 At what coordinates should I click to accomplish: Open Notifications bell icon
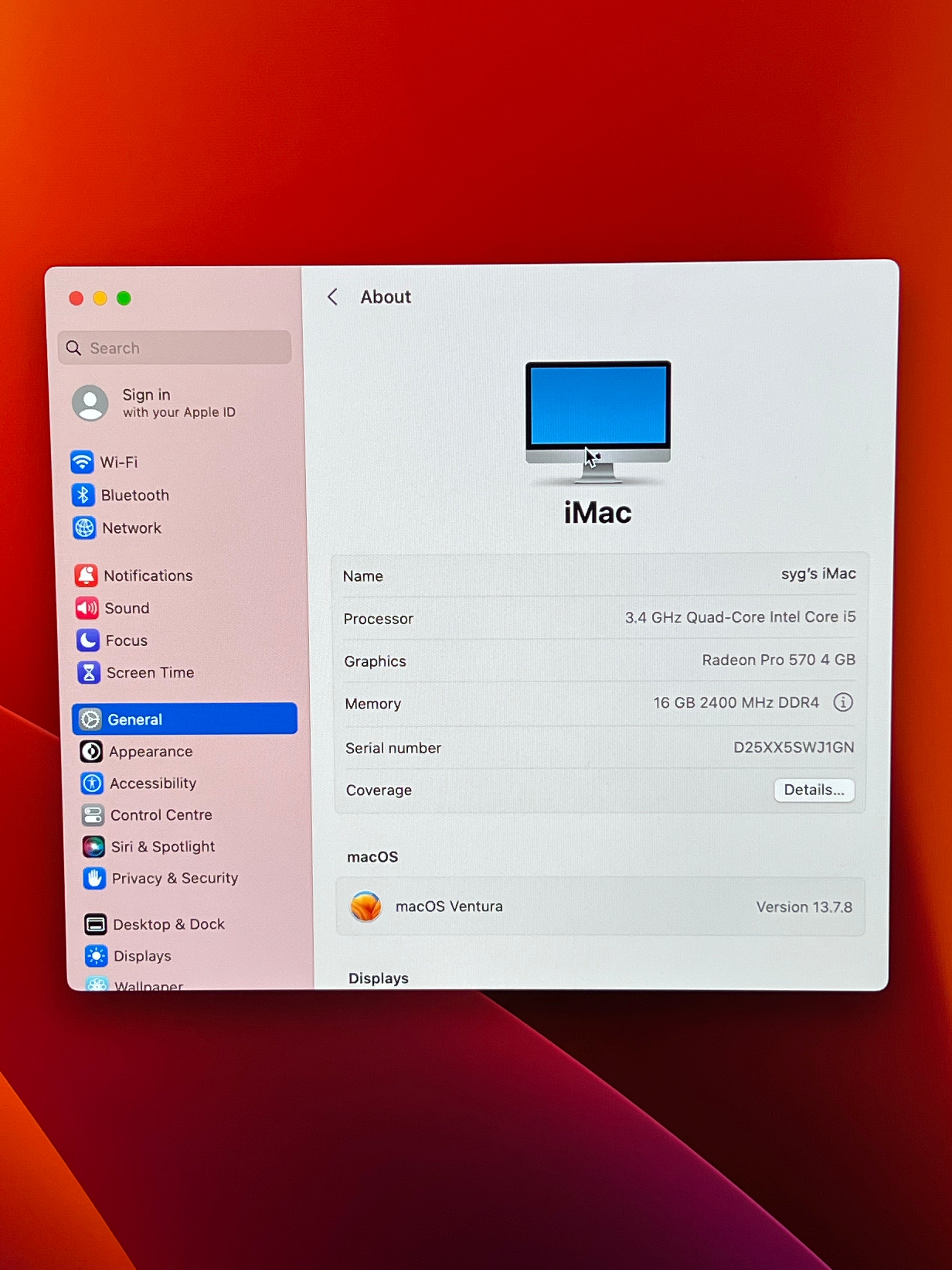click(x=86, y=575)
